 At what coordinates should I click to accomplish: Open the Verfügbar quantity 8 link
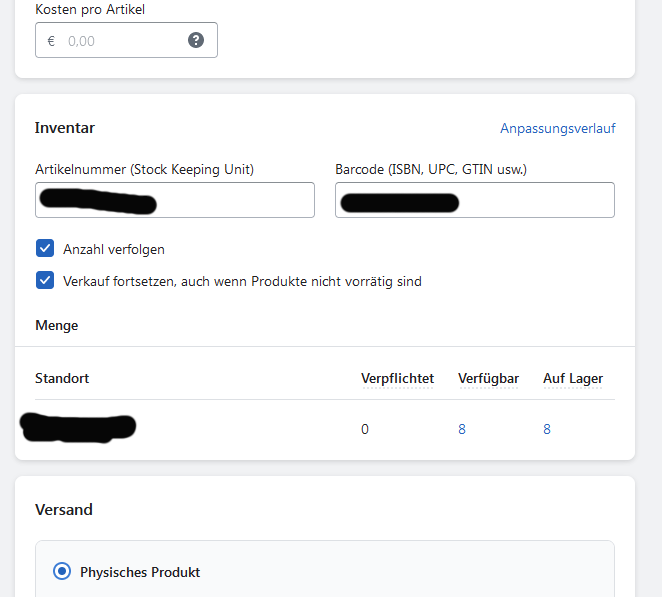pos(462,429)
